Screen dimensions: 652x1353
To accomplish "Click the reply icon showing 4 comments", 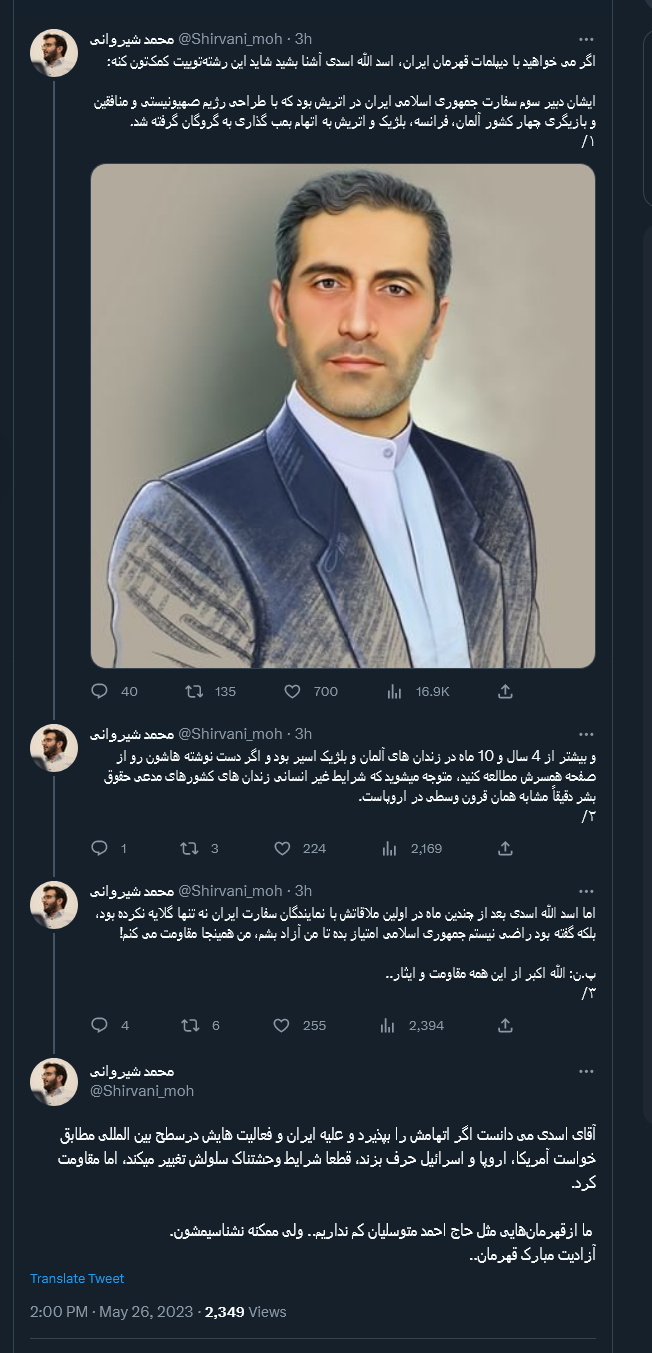I will pos(99,1025).
